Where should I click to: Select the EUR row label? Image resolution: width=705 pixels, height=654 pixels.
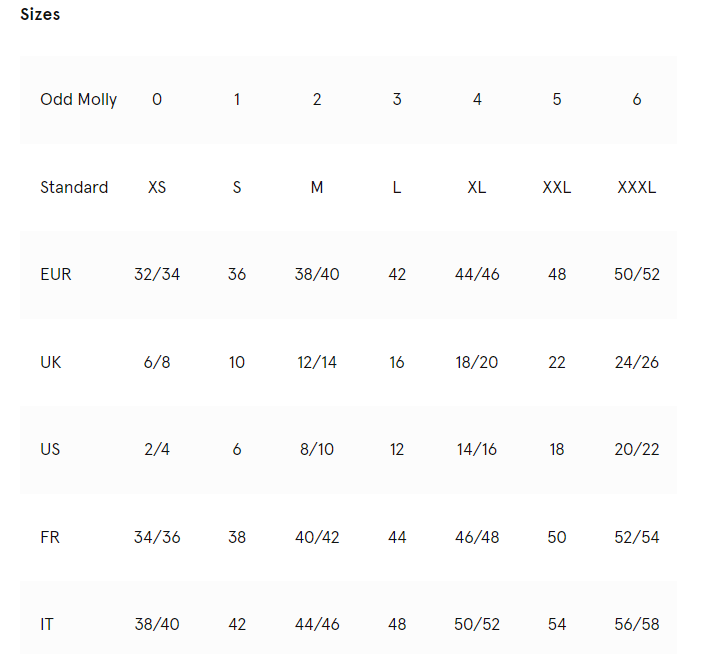point(56,274)
